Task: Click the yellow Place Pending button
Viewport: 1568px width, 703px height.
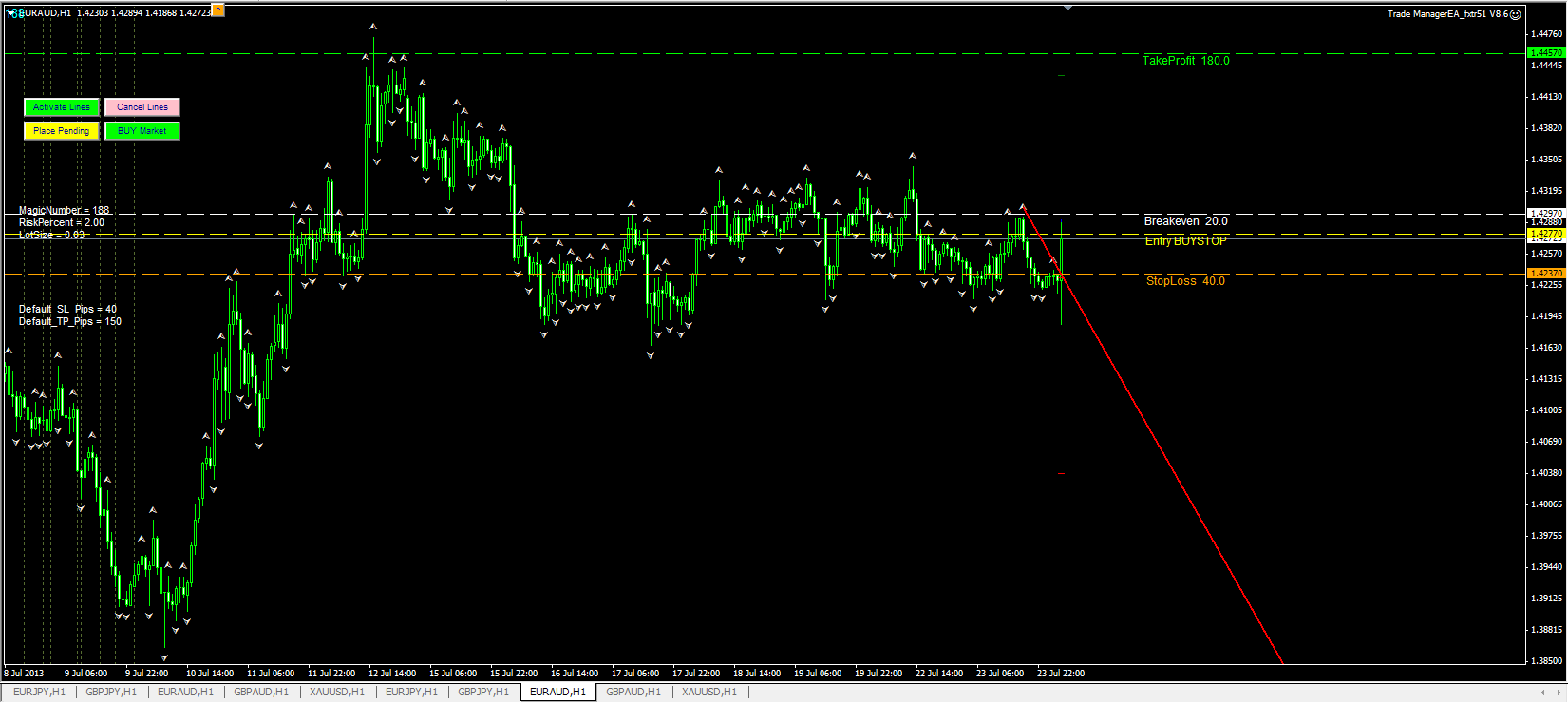Action: [x=62, y=131]
